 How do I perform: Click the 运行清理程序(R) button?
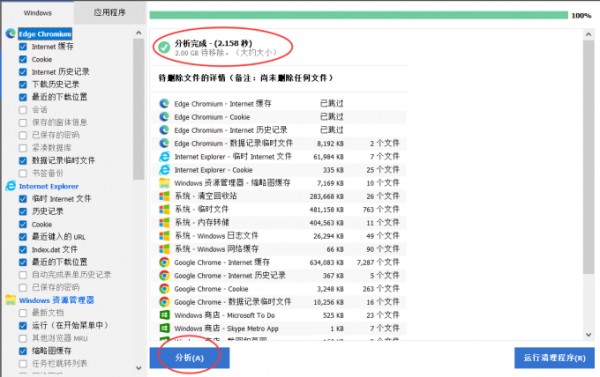click(x=554, y=358)
